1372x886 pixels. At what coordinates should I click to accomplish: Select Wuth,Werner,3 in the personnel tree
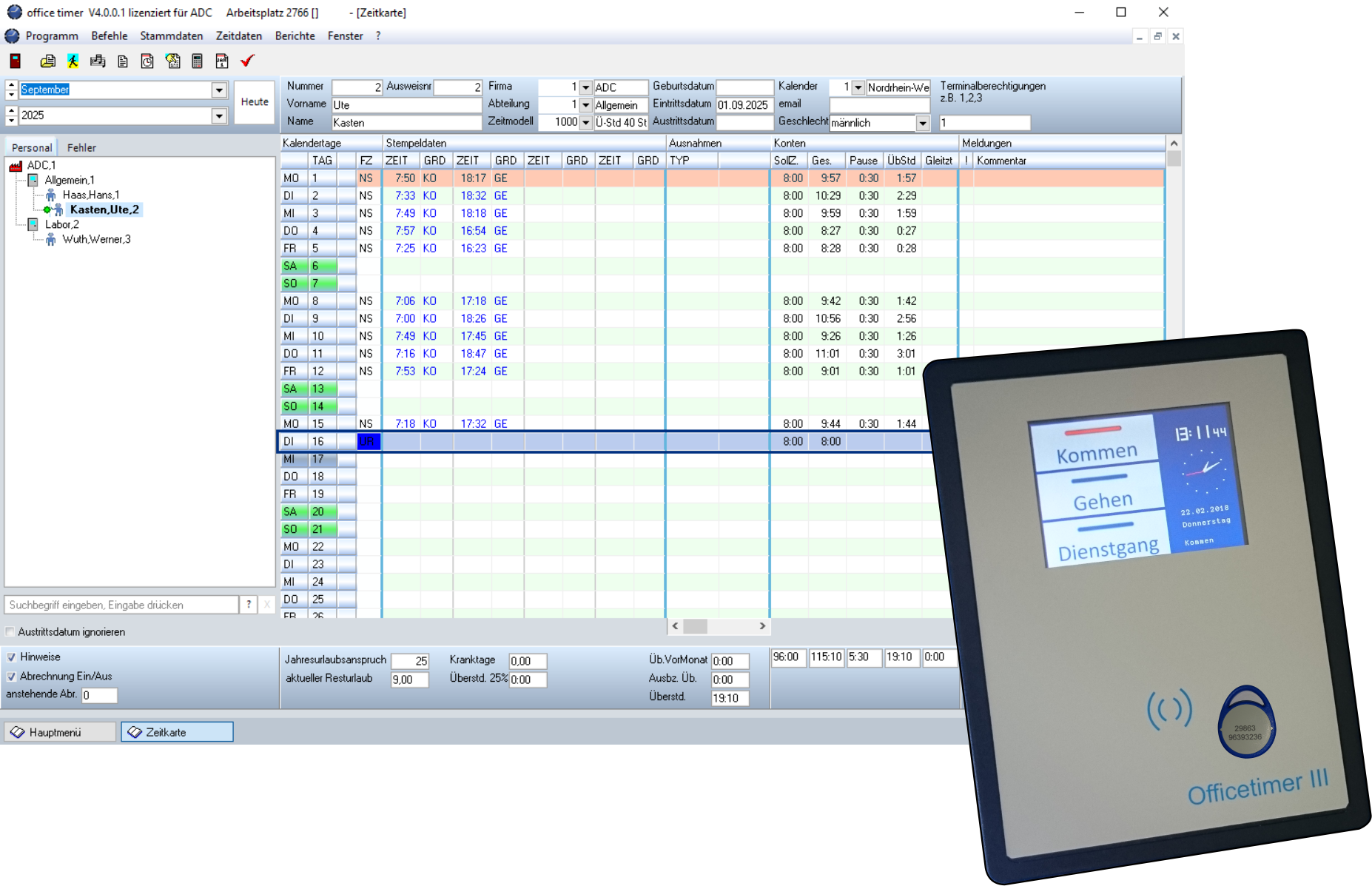(x=96, y=240)
